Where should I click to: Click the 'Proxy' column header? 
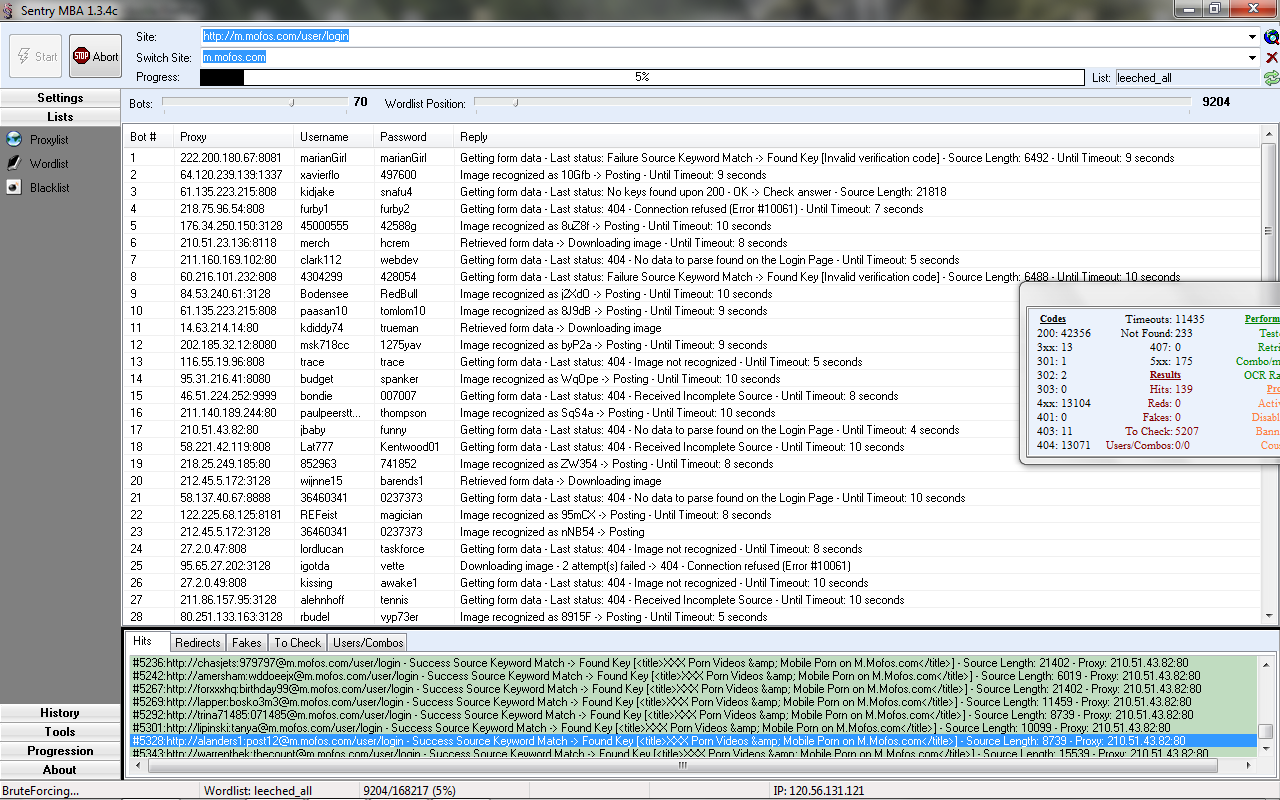[233, 137]
